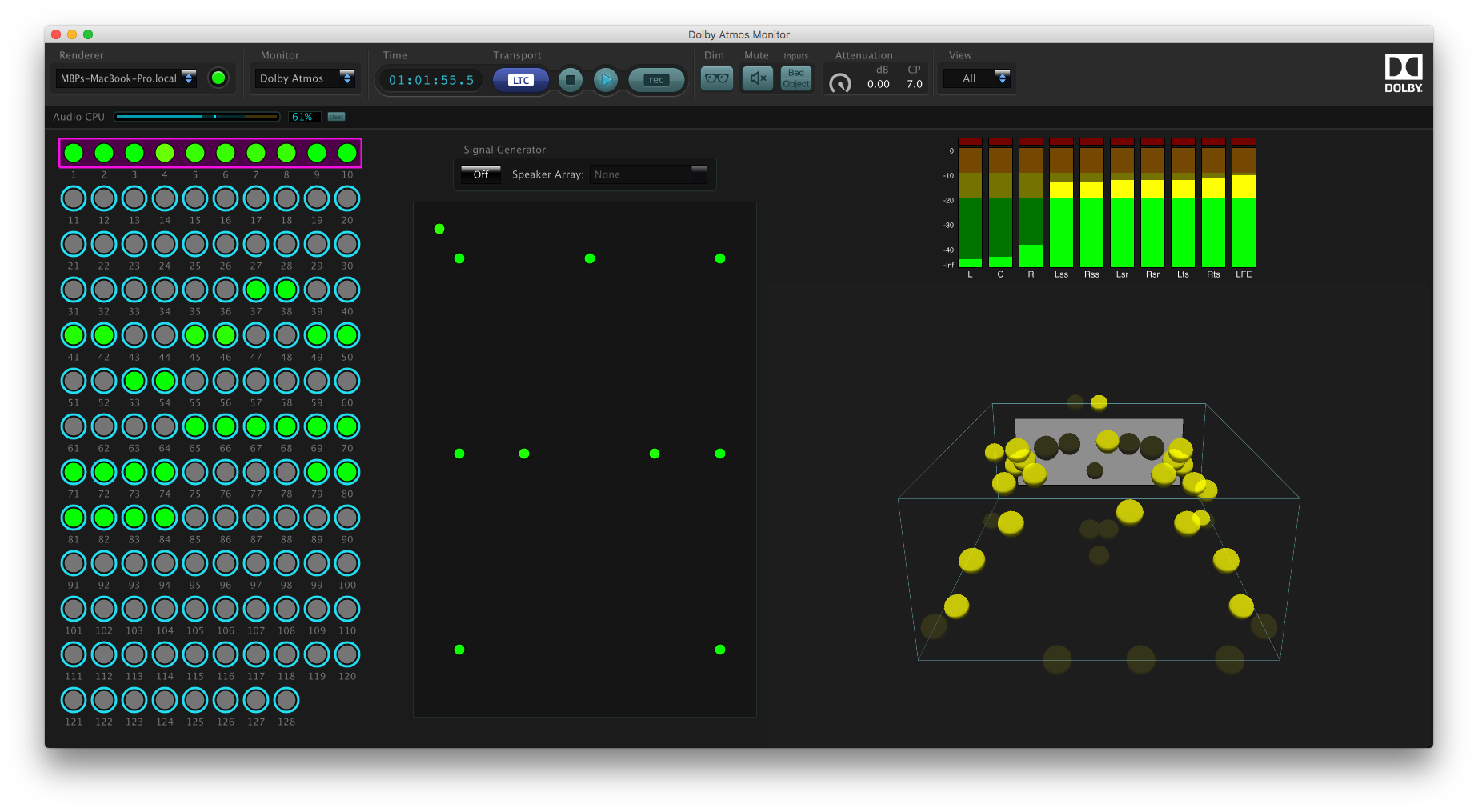
Task: Select active object channel 70
Action: pos(347,426)
